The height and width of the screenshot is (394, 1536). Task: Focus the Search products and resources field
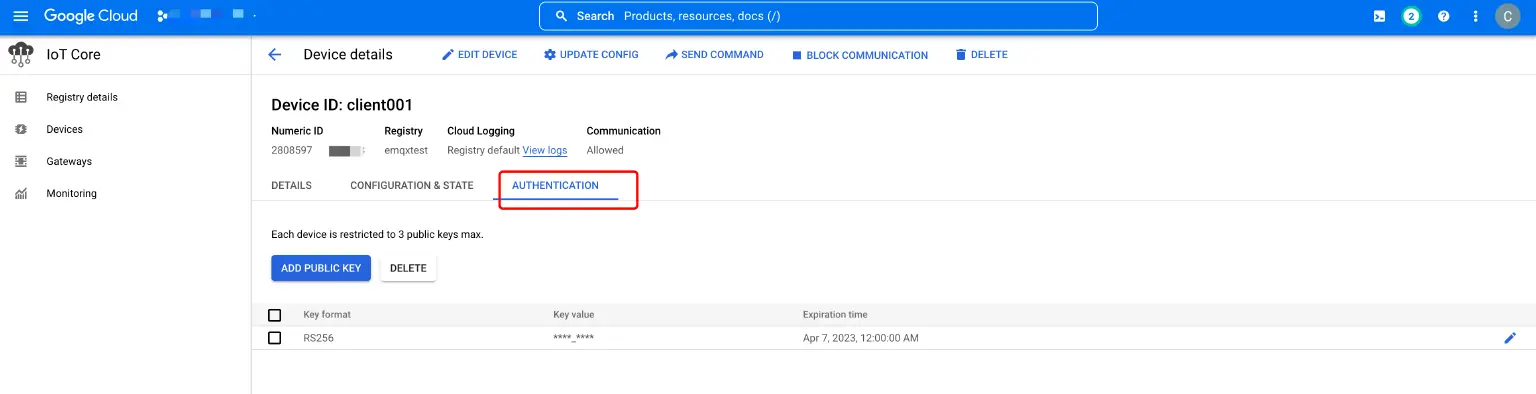tap(818, 16)
